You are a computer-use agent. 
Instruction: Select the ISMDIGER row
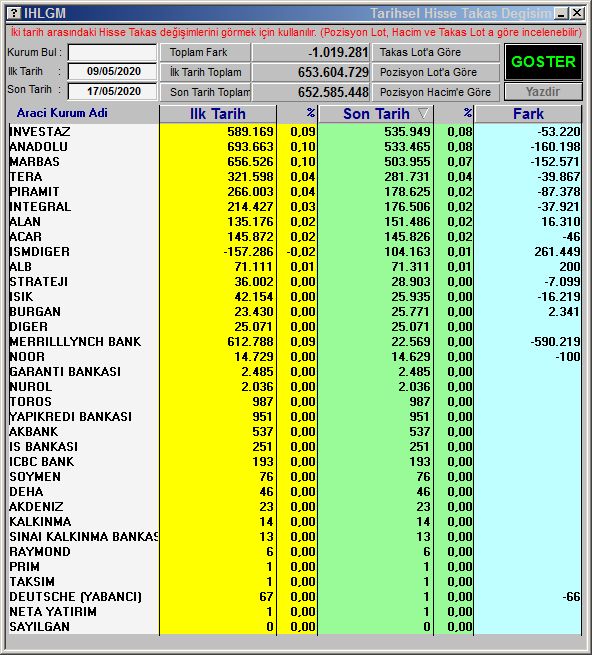[295, 252]
